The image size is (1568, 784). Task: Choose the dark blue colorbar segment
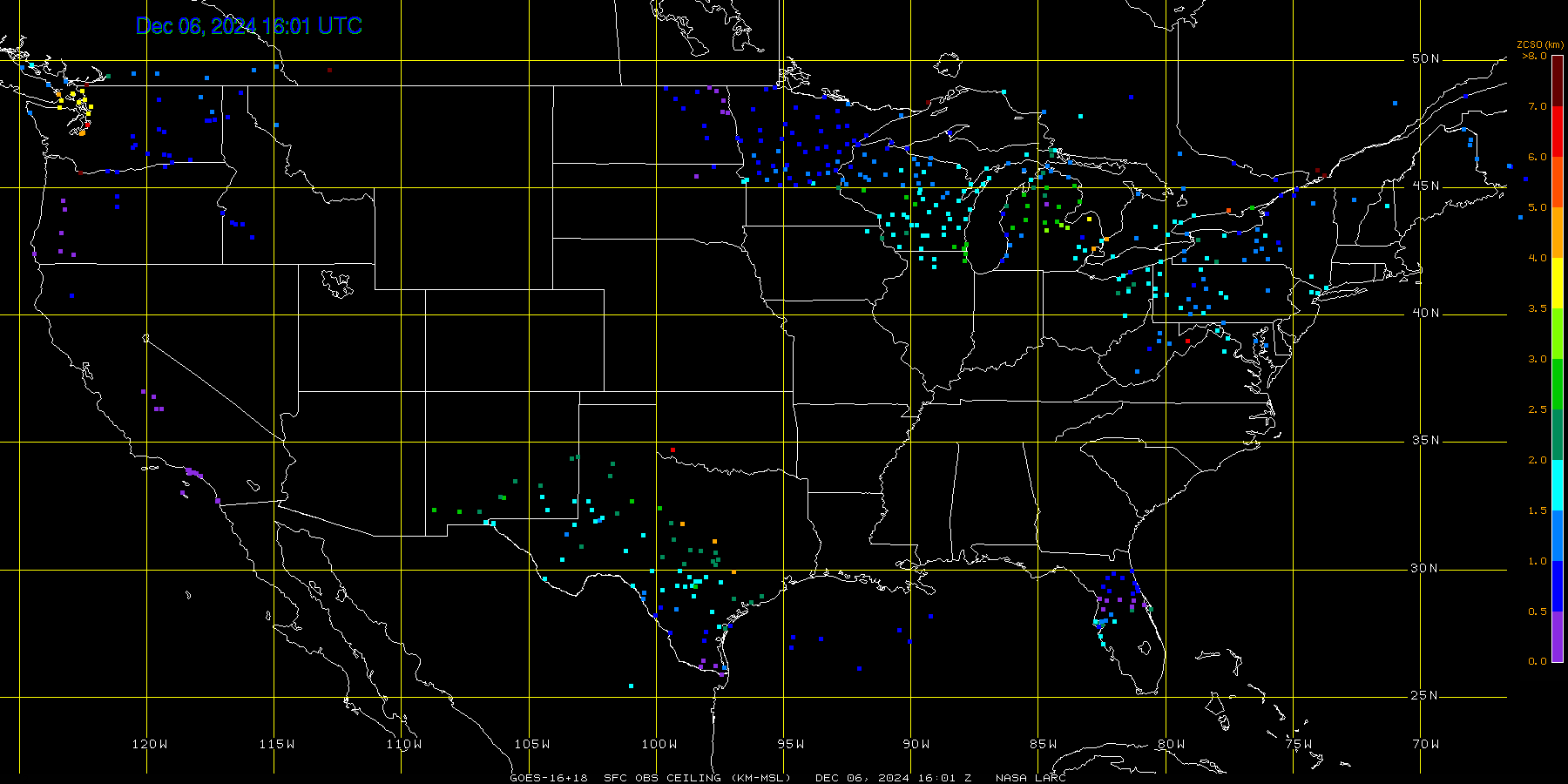[x=1558, y=585]
